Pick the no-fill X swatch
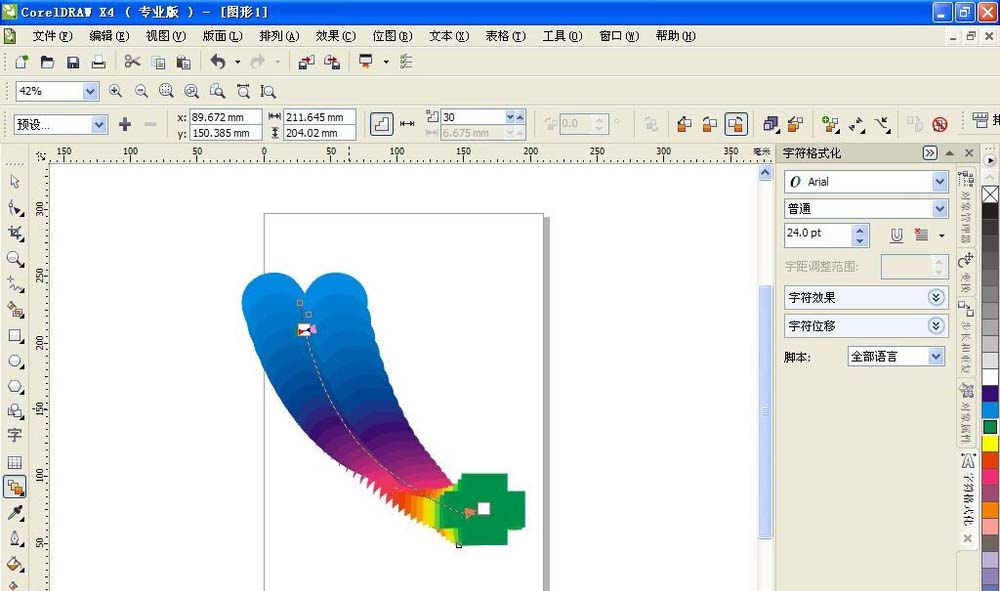The width and height of the screenshot is (1000, 591). (990, 194)
